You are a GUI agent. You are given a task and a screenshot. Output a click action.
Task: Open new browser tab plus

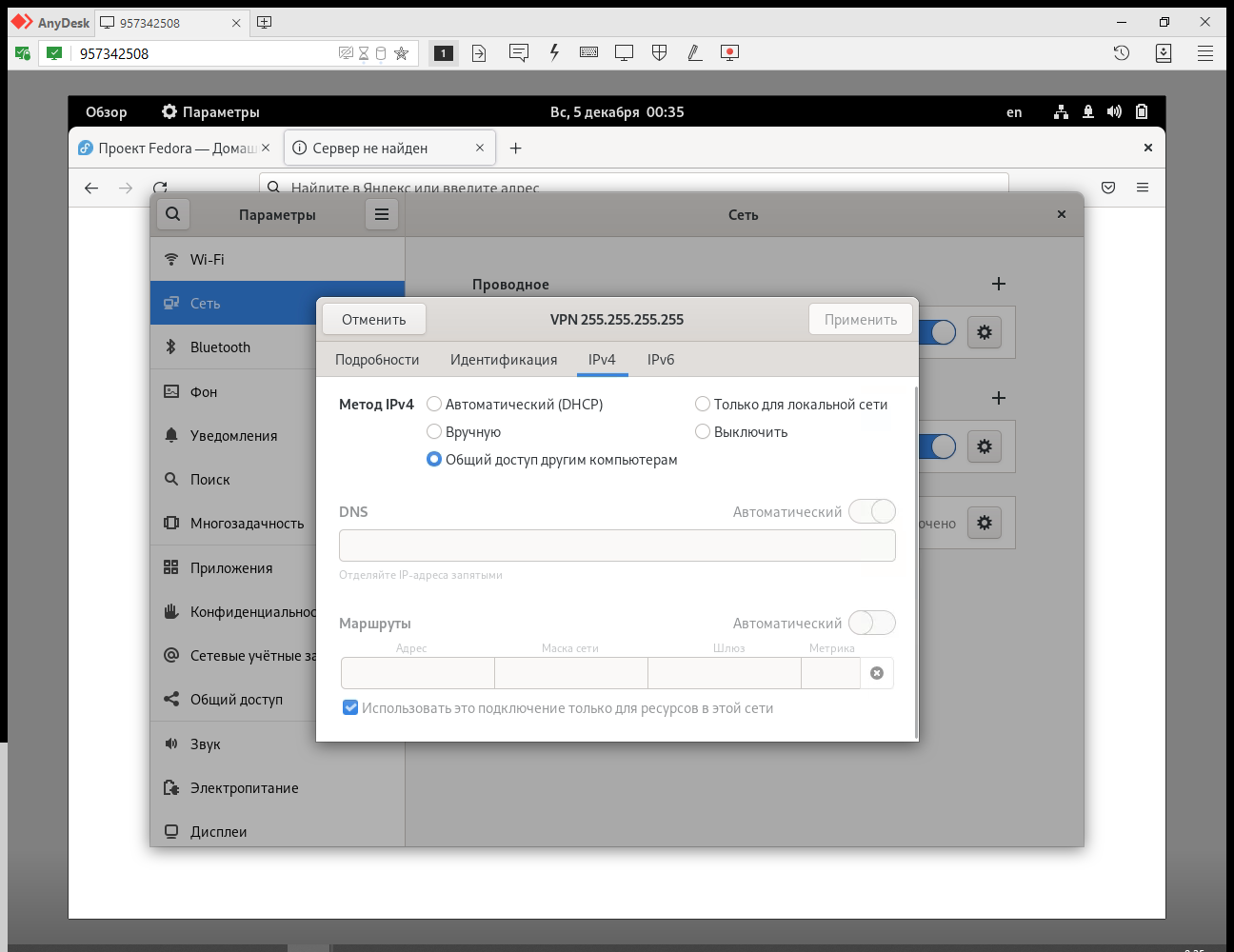point(515,149)
